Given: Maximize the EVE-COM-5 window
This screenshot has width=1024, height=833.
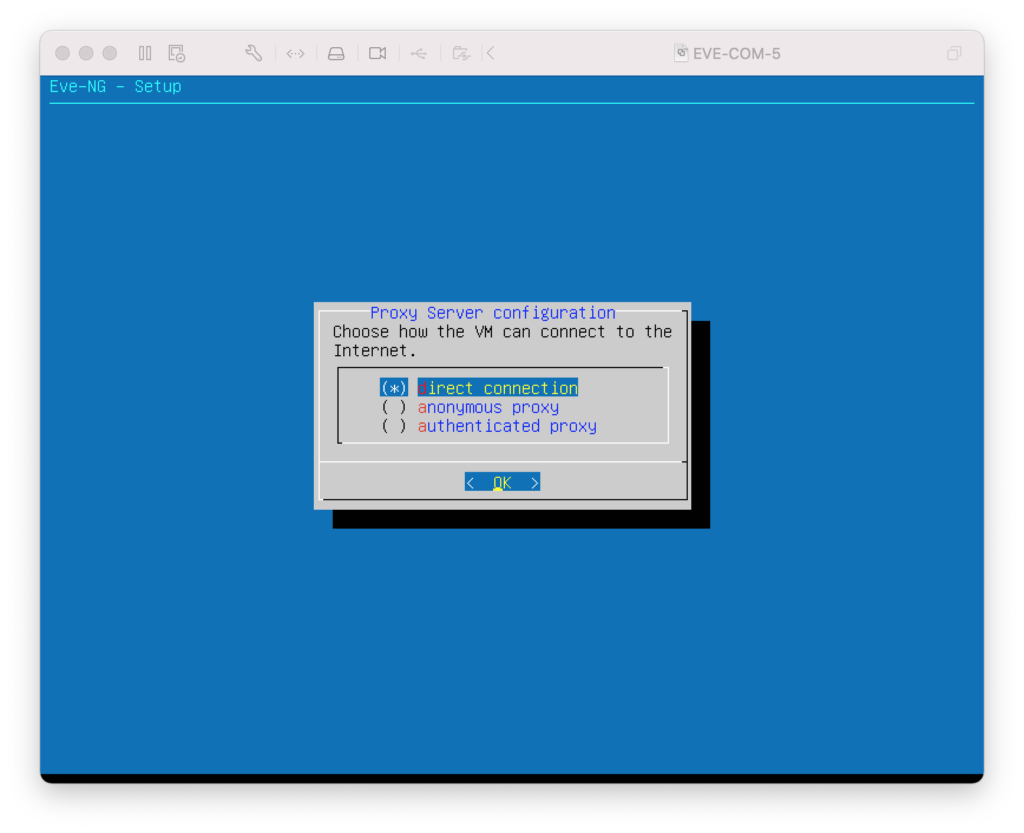Looking at the screenshot, I should 110,54.
